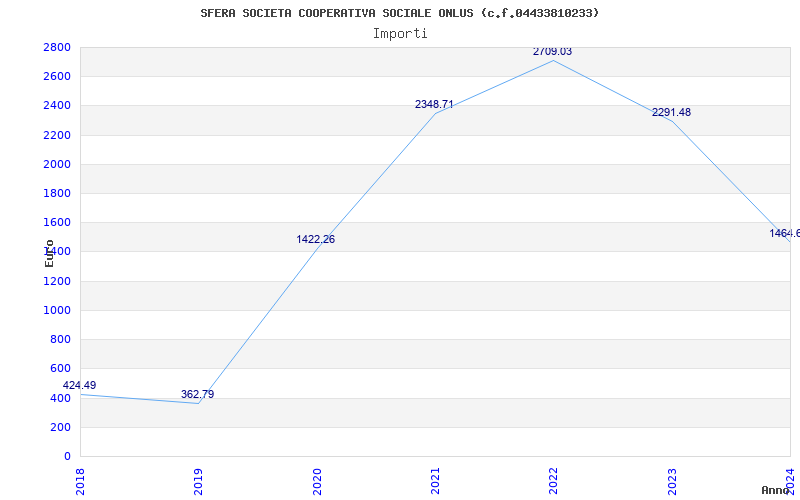This screenshot has width=800, height=500.
Task: Select the 2019 year axis label
Action: 198,482
